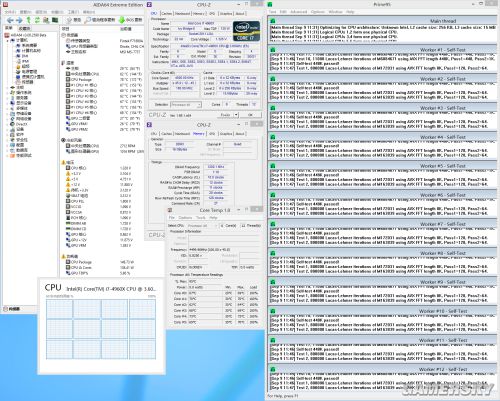Click AIDA64 back arrow toolbar icon
Screen dimensions: 500x401
click(x=10, y=20)
